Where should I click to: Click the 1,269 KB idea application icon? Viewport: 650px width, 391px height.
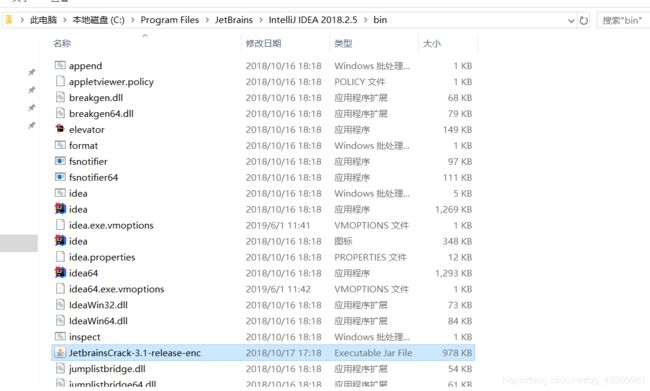(61, 208)
